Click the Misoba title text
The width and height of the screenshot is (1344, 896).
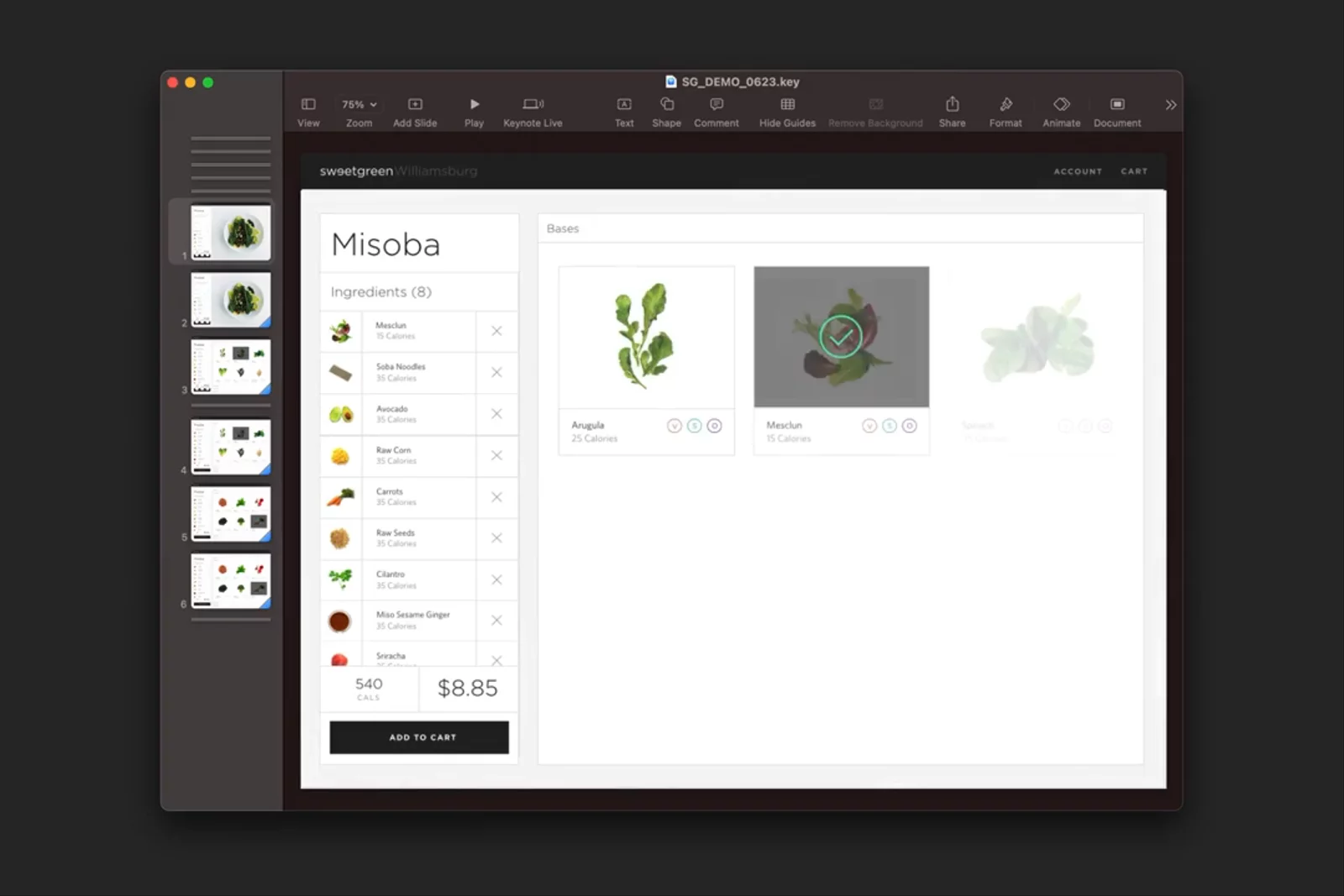pos(386,244)
